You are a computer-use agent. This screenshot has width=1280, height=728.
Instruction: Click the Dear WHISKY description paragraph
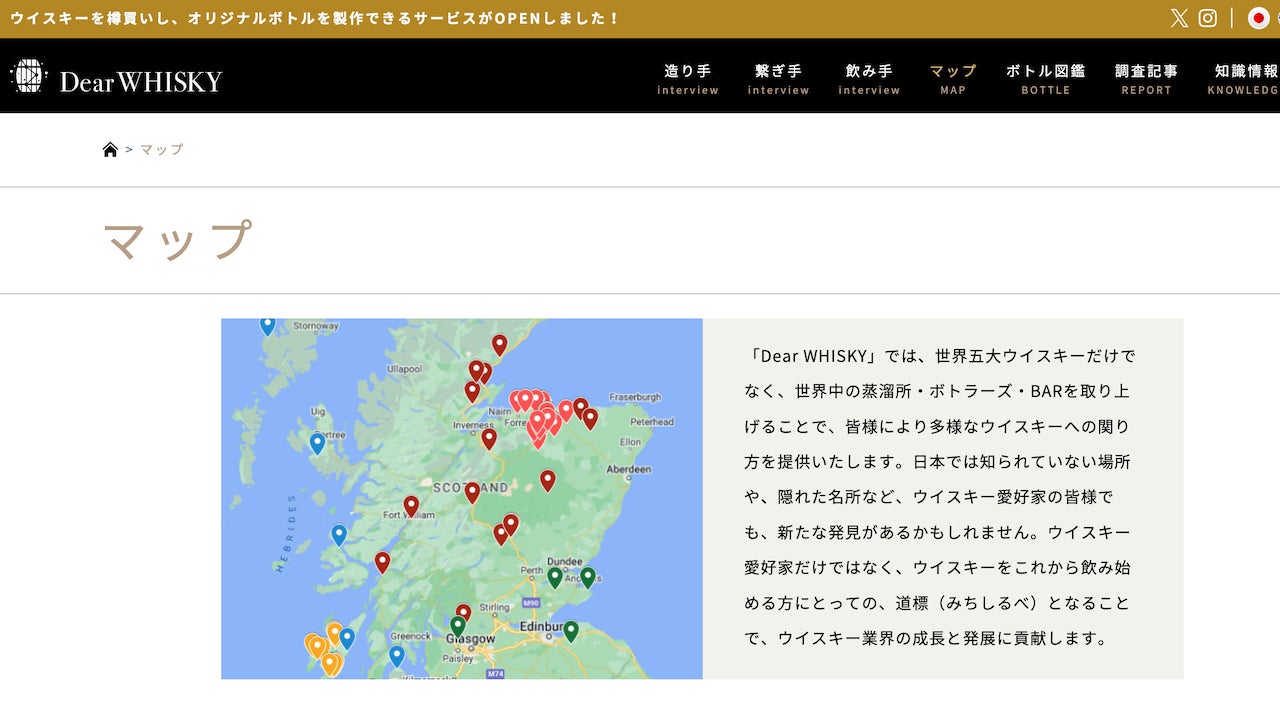[939, 497]
